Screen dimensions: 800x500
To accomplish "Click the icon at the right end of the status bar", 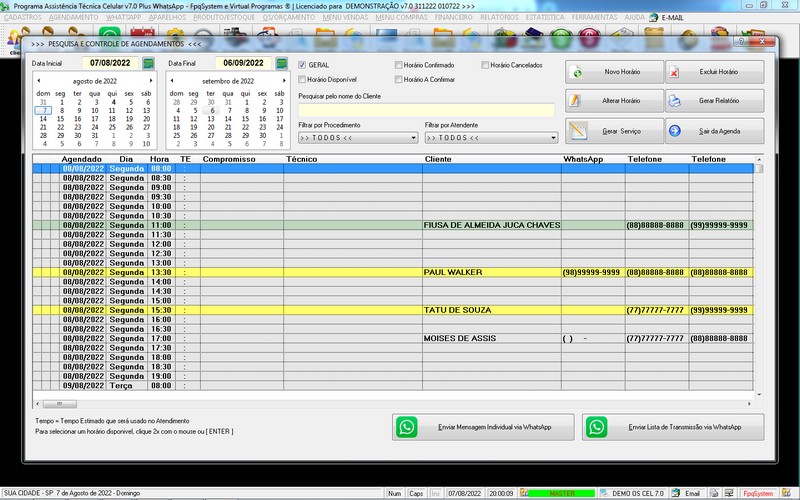I will [786, 493].
